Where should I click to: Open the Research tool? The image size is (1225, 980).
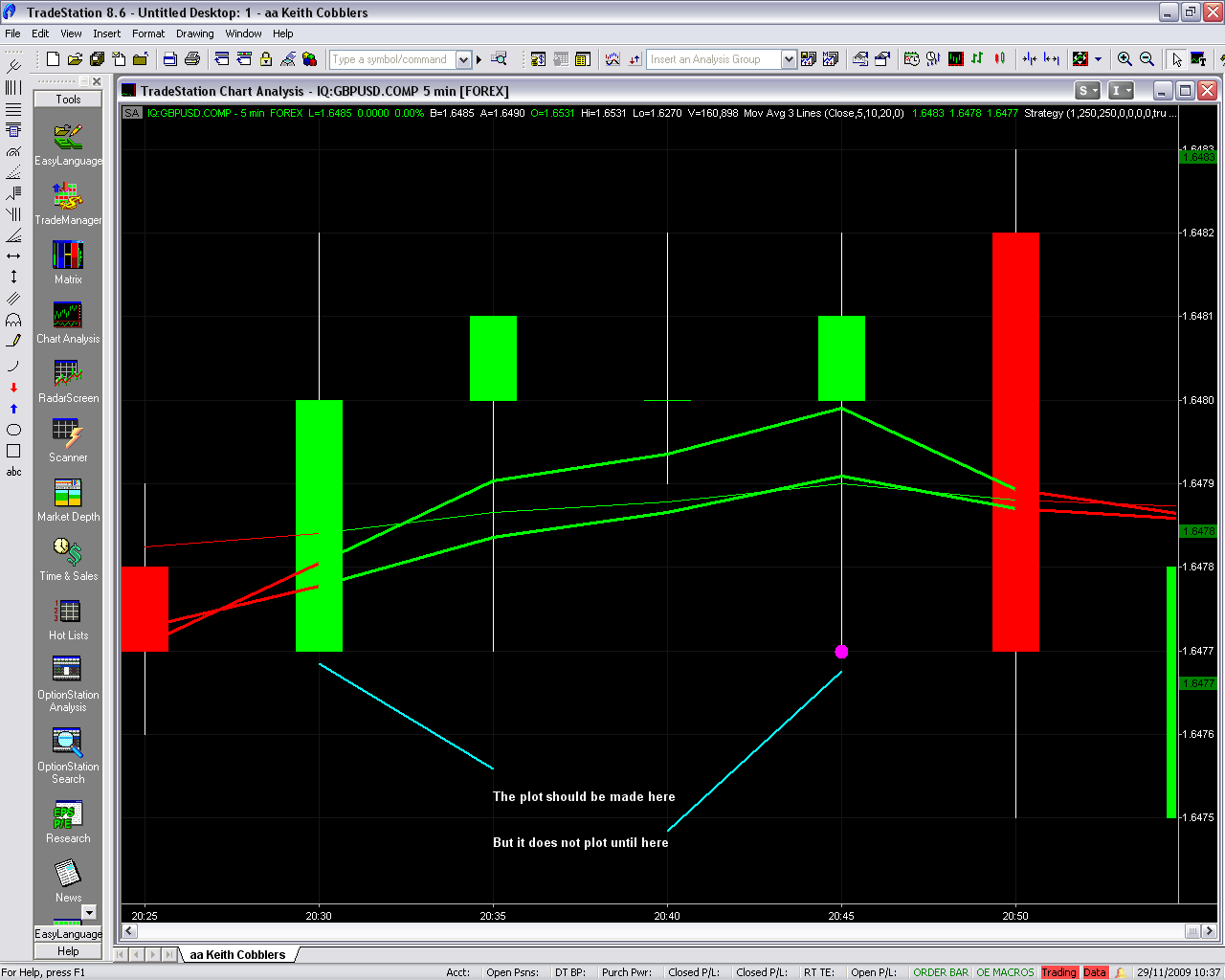pyautogui.click(x=68, y=821)
